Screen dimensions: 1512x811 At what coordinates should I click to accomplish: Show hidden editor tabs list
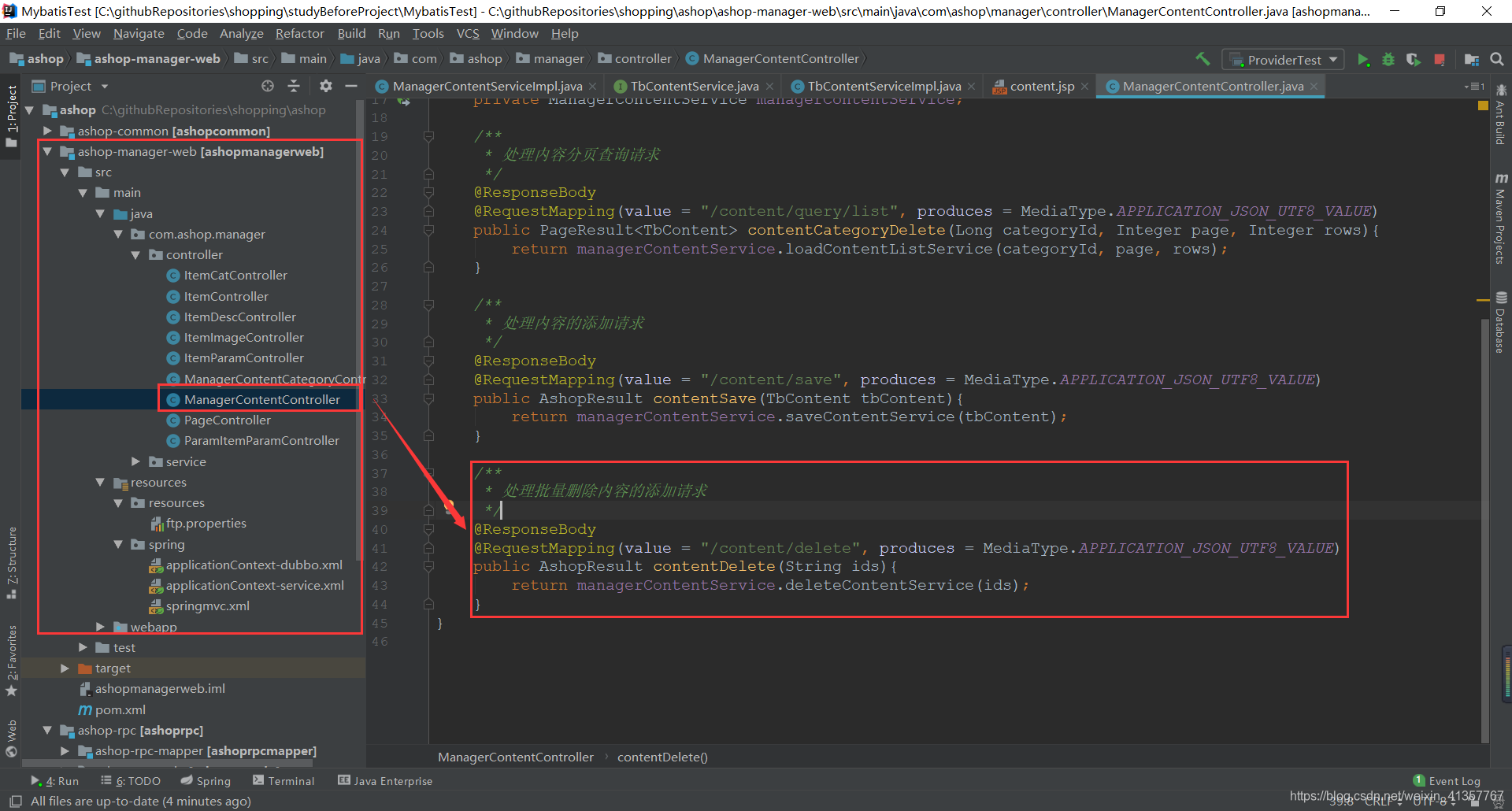(1474, 87)
